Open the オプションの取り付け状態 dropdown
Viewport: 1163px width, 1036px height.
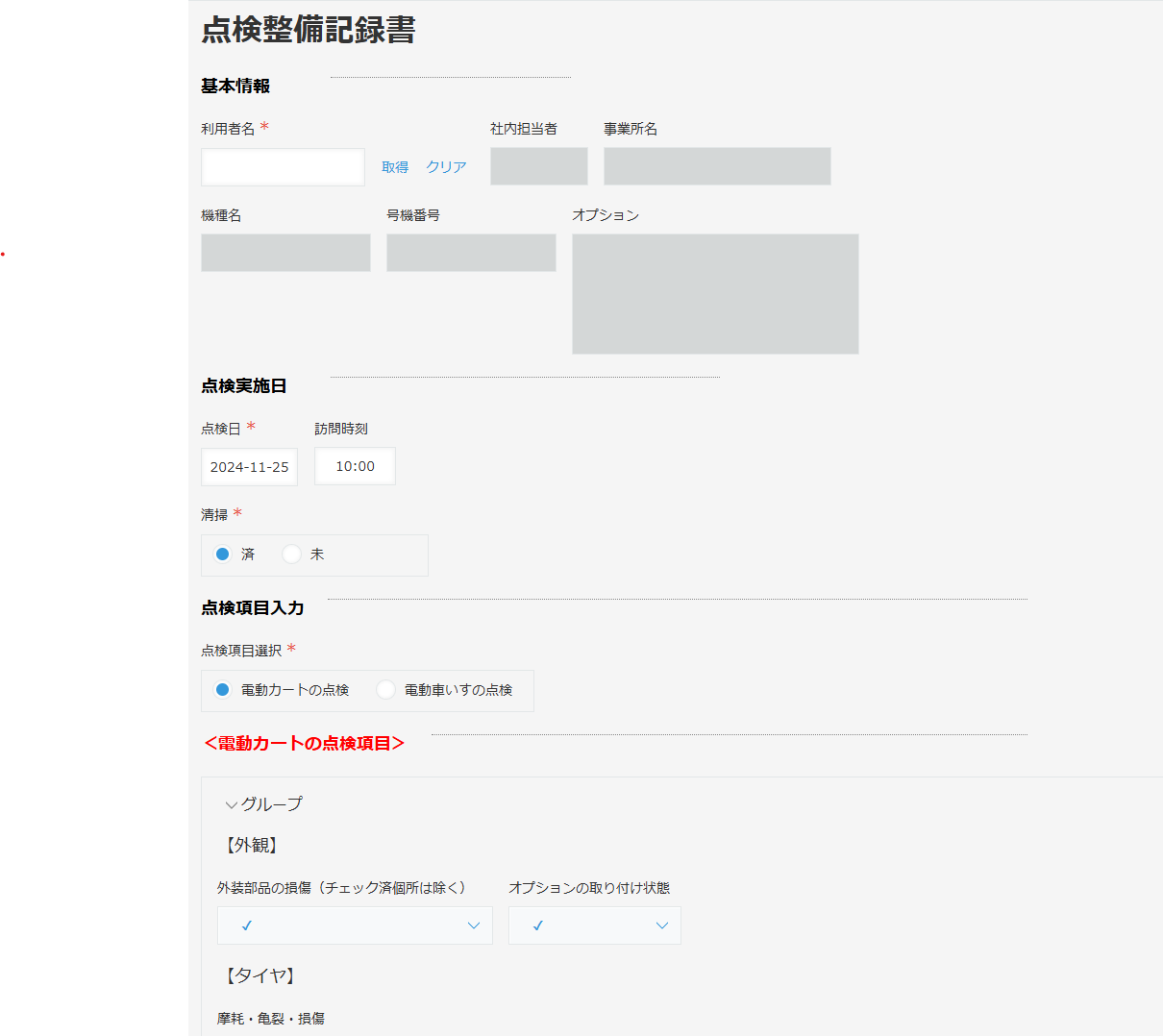594,925
